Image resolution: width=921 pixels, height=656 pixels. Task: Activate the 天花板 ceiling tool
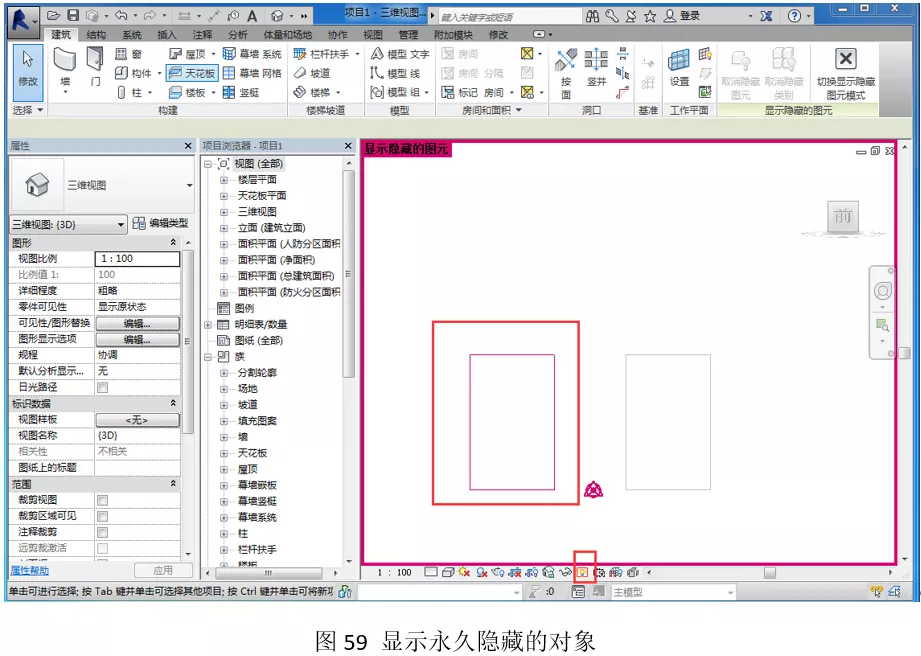tap(192, 73)
